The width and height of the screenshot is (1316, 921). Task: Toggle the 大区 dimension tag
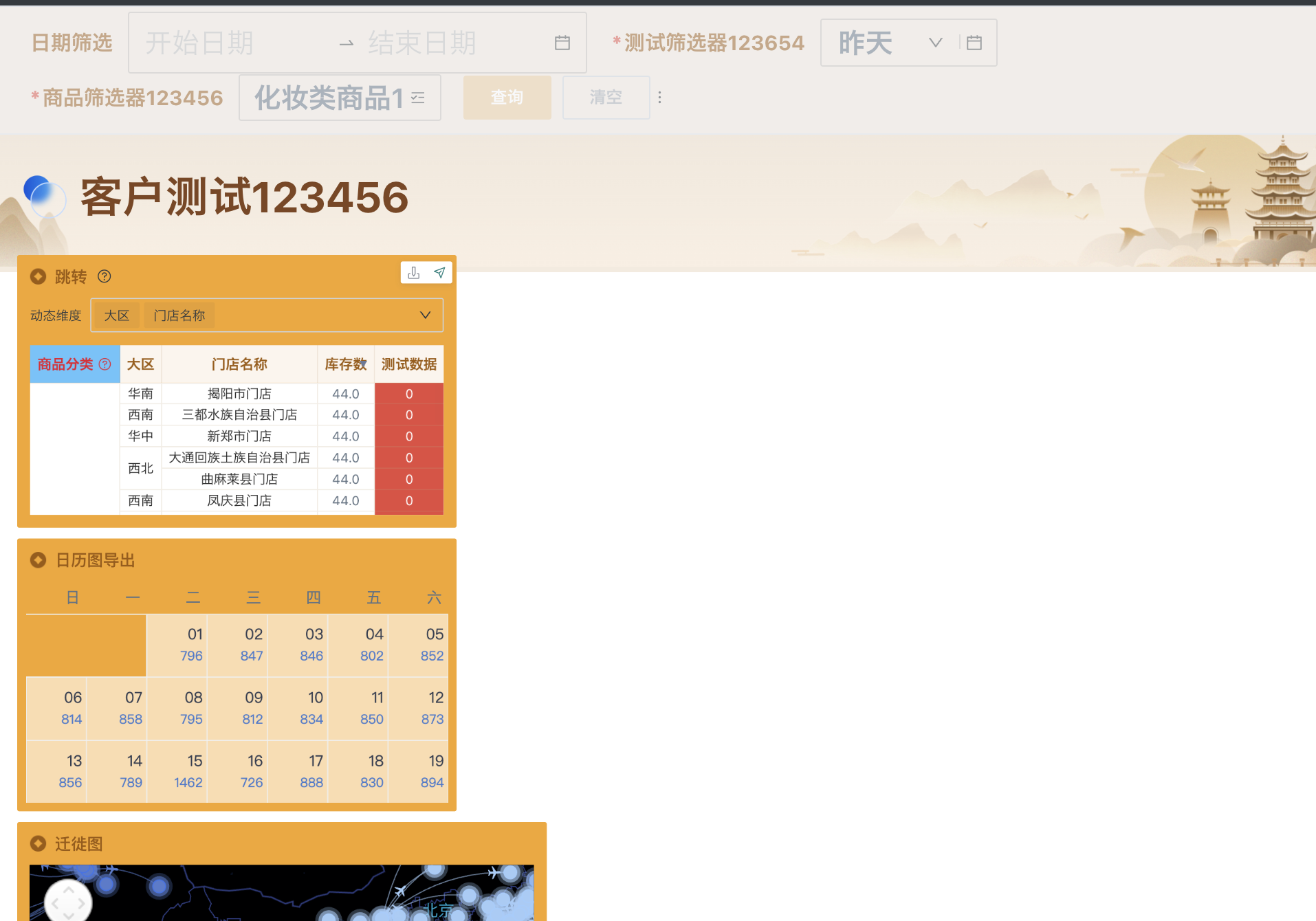click(x=116, y=315)
